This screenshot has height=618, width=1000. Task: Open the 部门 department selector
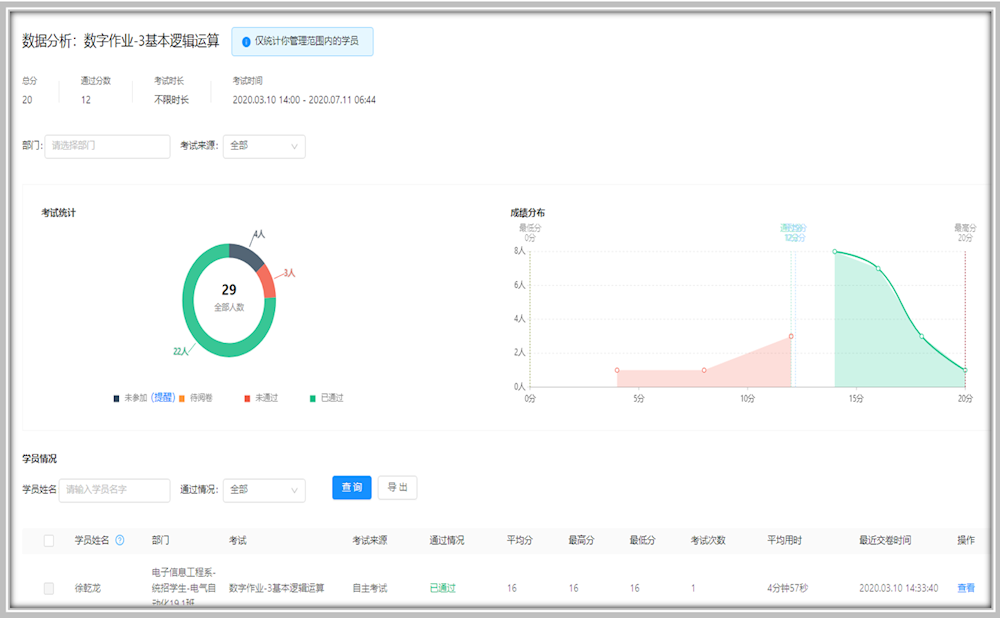point(109,146)
